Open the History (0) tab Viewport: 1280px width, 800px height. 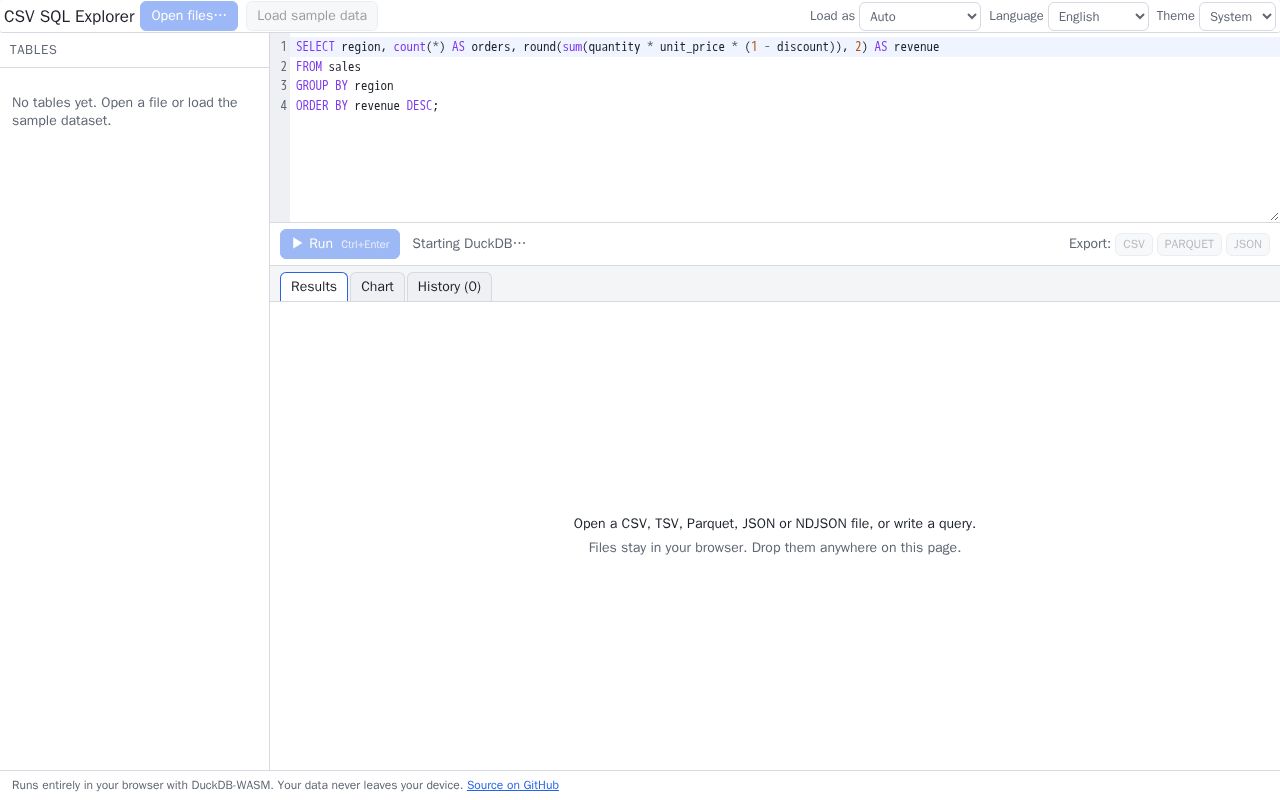tap(449, 287)
